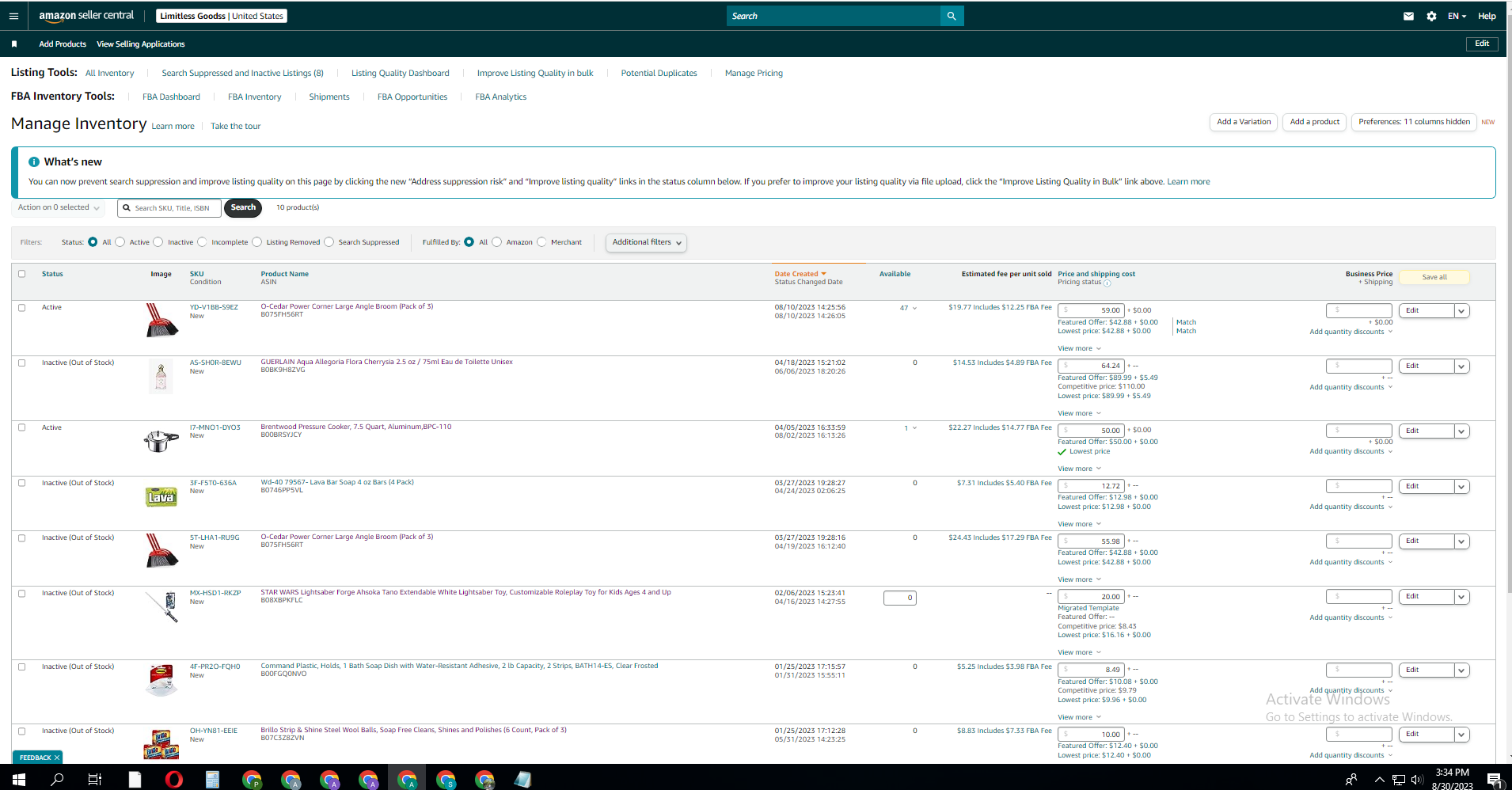
Task: Open the Windows notification center
Action: click(x=1495, y=780)
